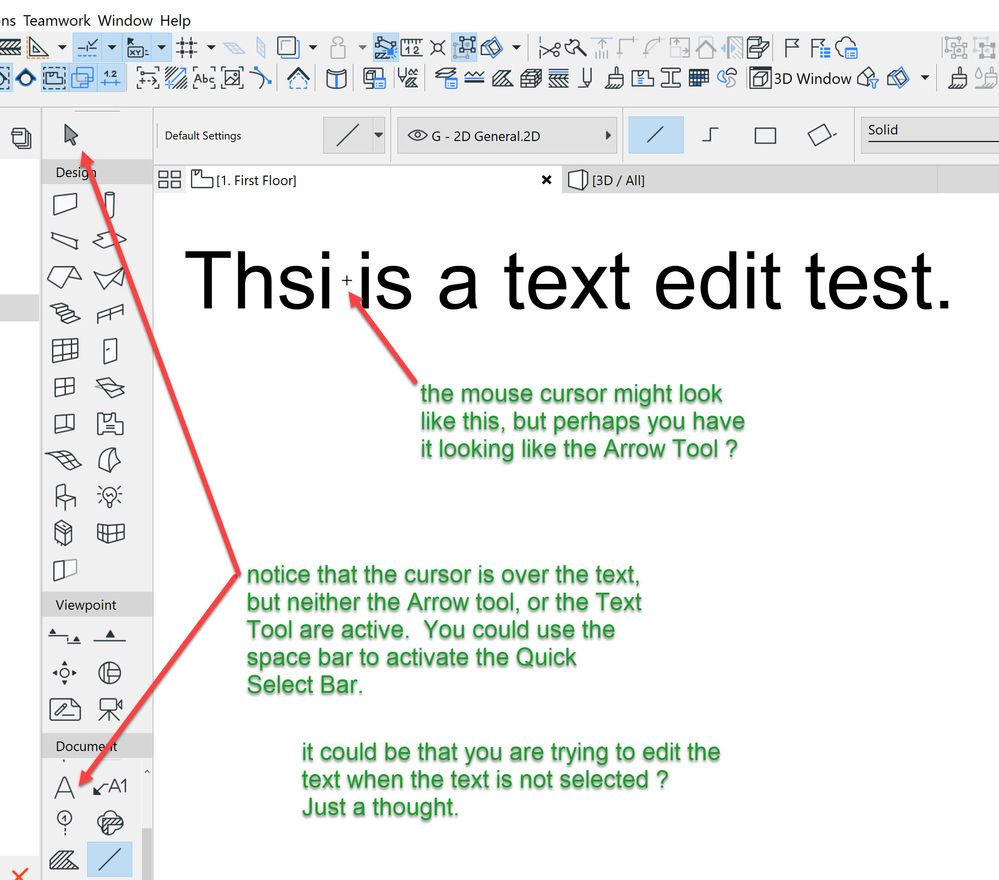Open the Teamwork menu
This screenshot has height=880, width=999.
coord(57,20)
